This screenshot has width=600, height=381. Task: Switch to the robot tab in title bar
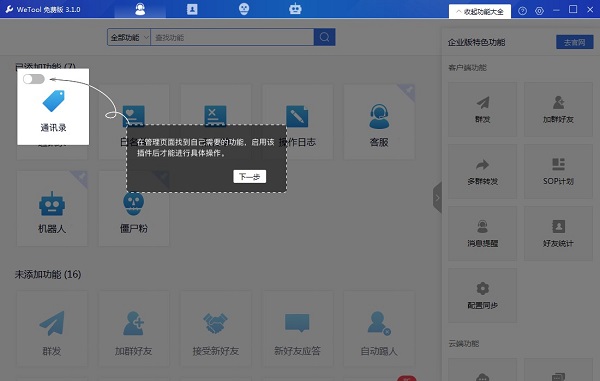click(295, 9)
